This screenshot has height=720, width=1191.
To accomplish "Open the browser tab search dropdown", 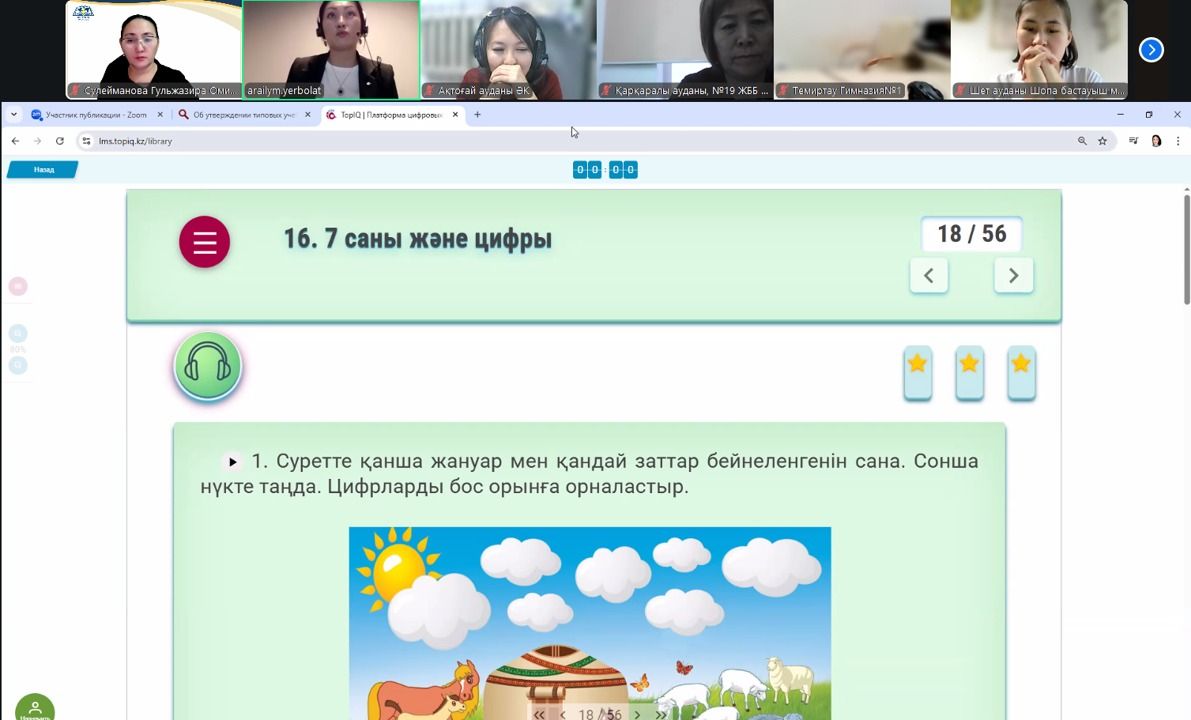I will (14, 115).
